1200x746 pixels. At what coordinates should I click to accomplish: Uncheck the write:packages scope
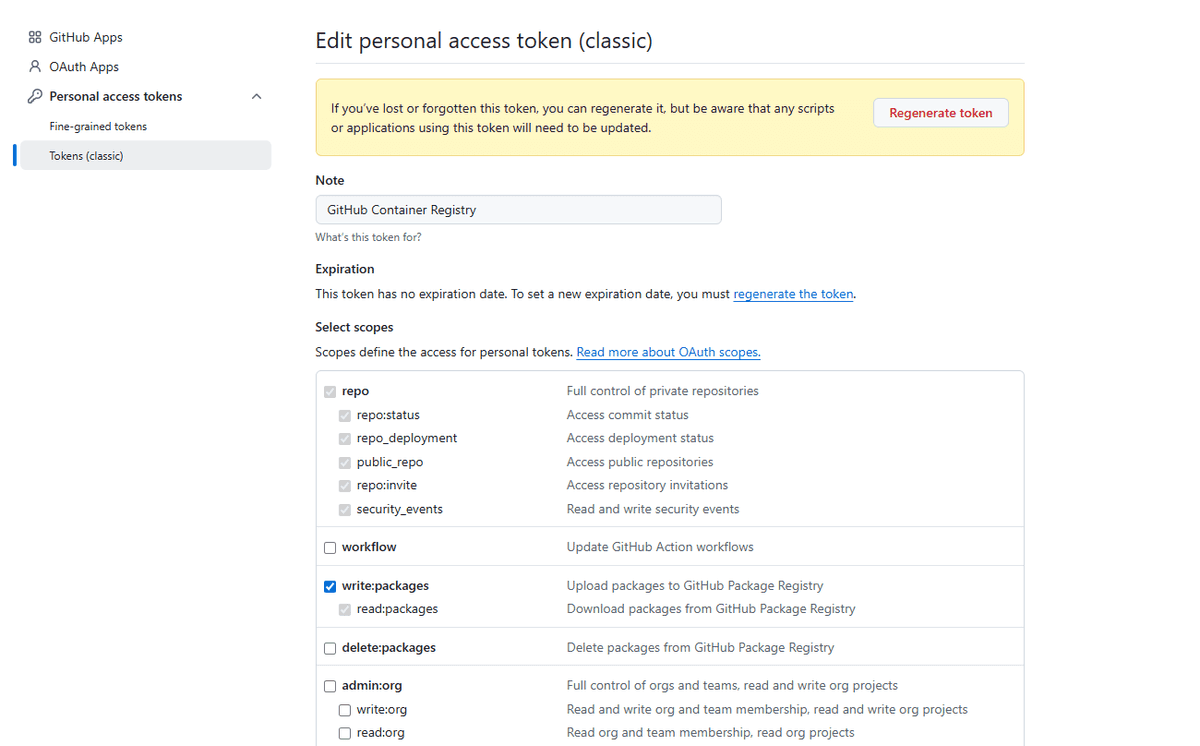(330, 586)
